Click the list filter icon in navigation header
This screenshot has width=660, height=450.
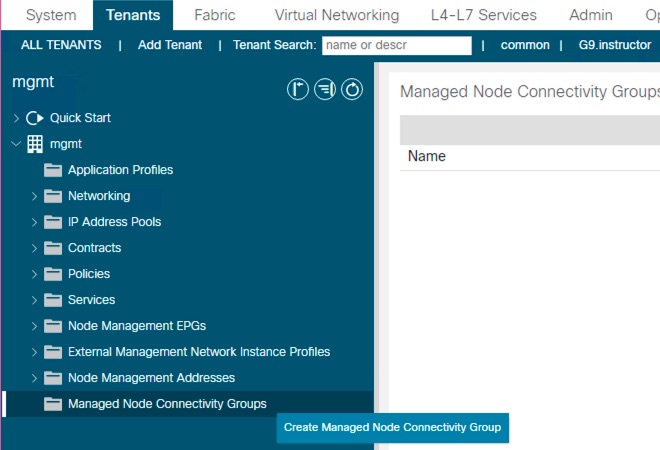[325, 90]
